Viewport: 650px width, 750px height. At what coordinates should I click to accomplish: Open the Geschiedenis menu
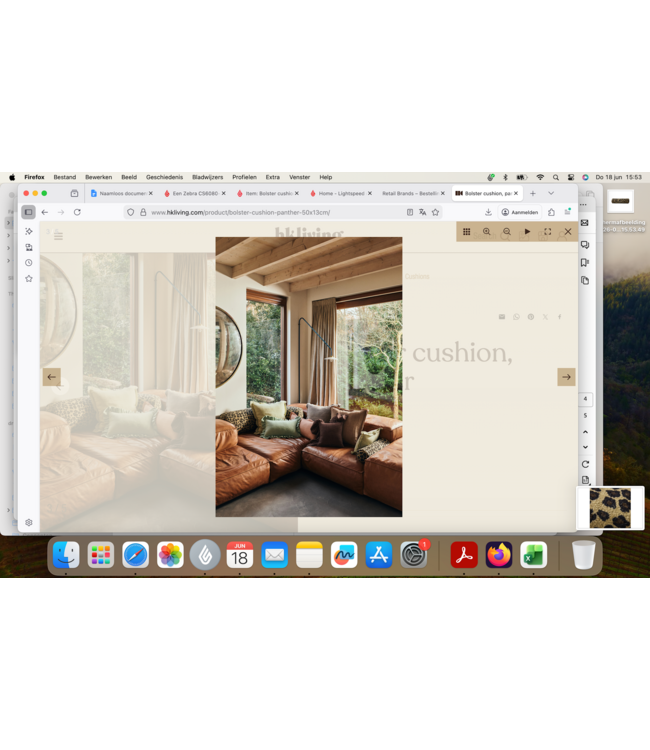point(165,177)
